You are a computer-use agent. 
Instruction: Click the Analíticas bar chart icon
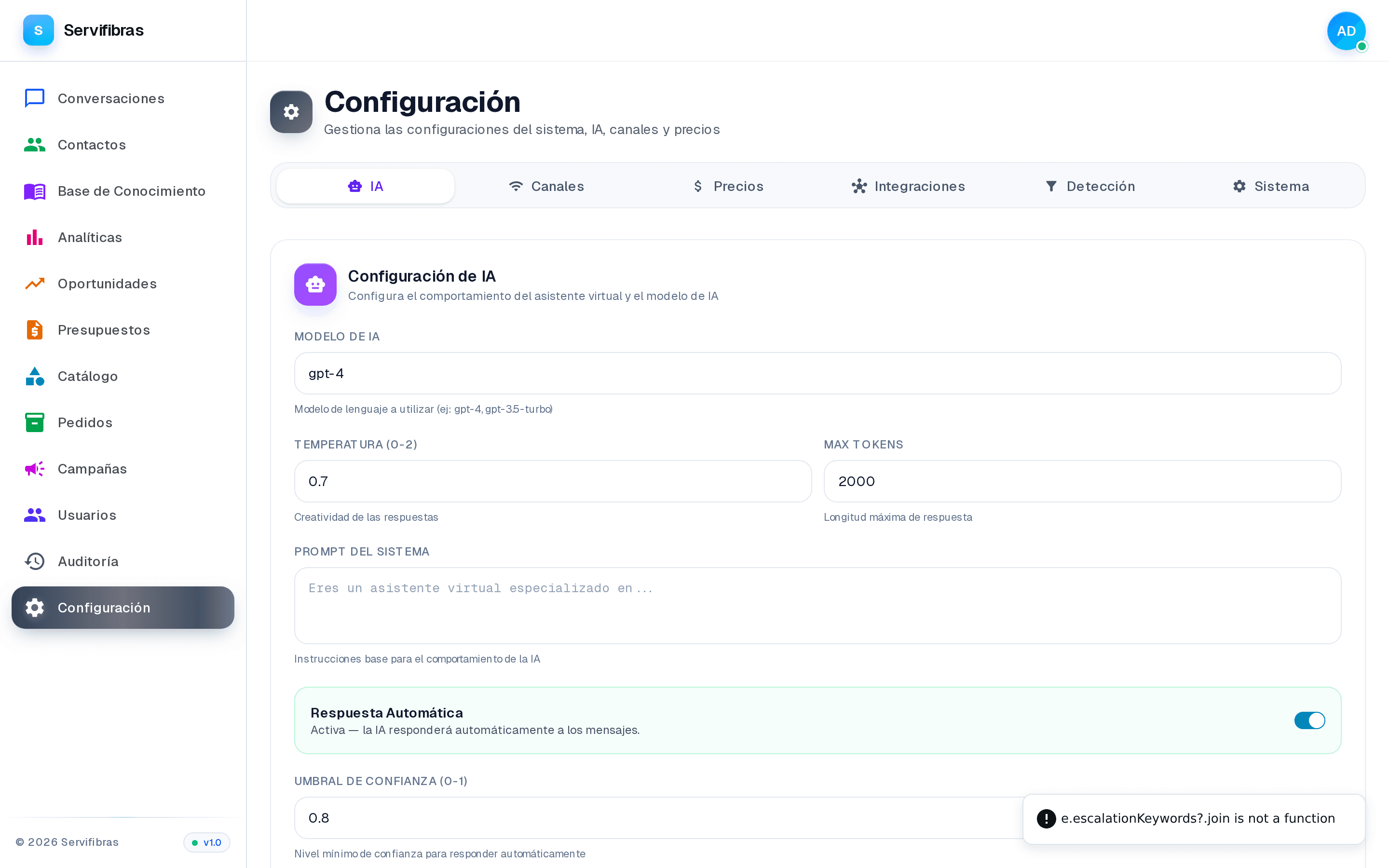click(x=34, y=237)
